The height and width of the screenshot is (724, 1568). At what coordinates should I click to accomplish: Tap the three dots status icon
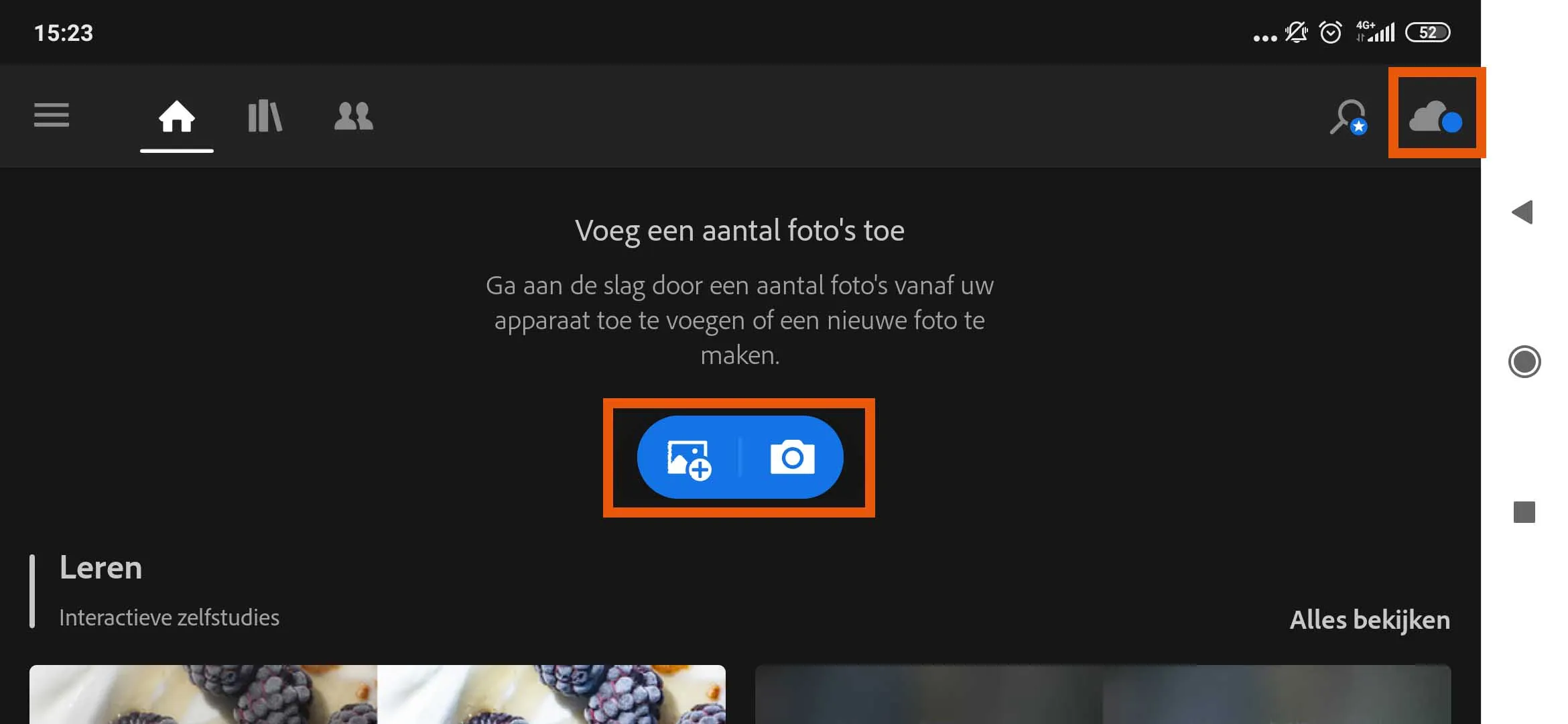(x=1265, y=38)
